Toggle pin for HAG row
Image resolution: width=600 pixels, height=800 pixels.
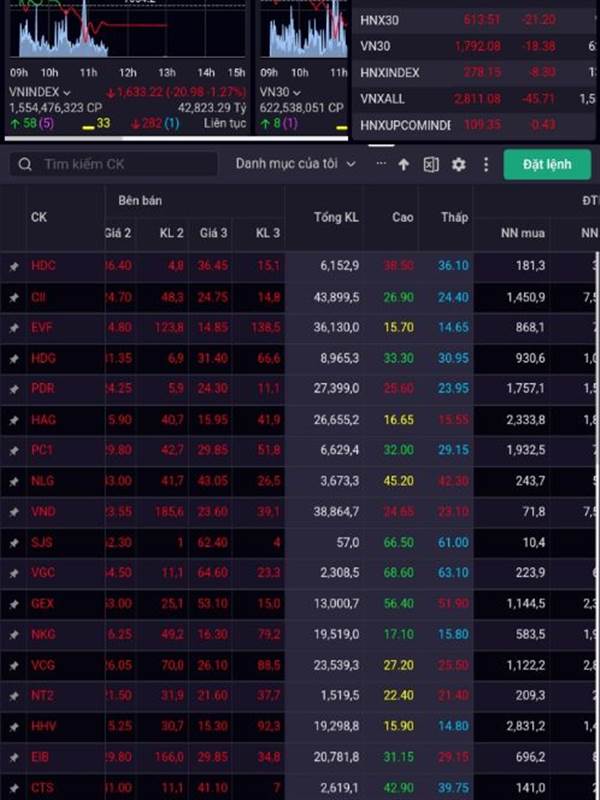(x=14, y=420)
